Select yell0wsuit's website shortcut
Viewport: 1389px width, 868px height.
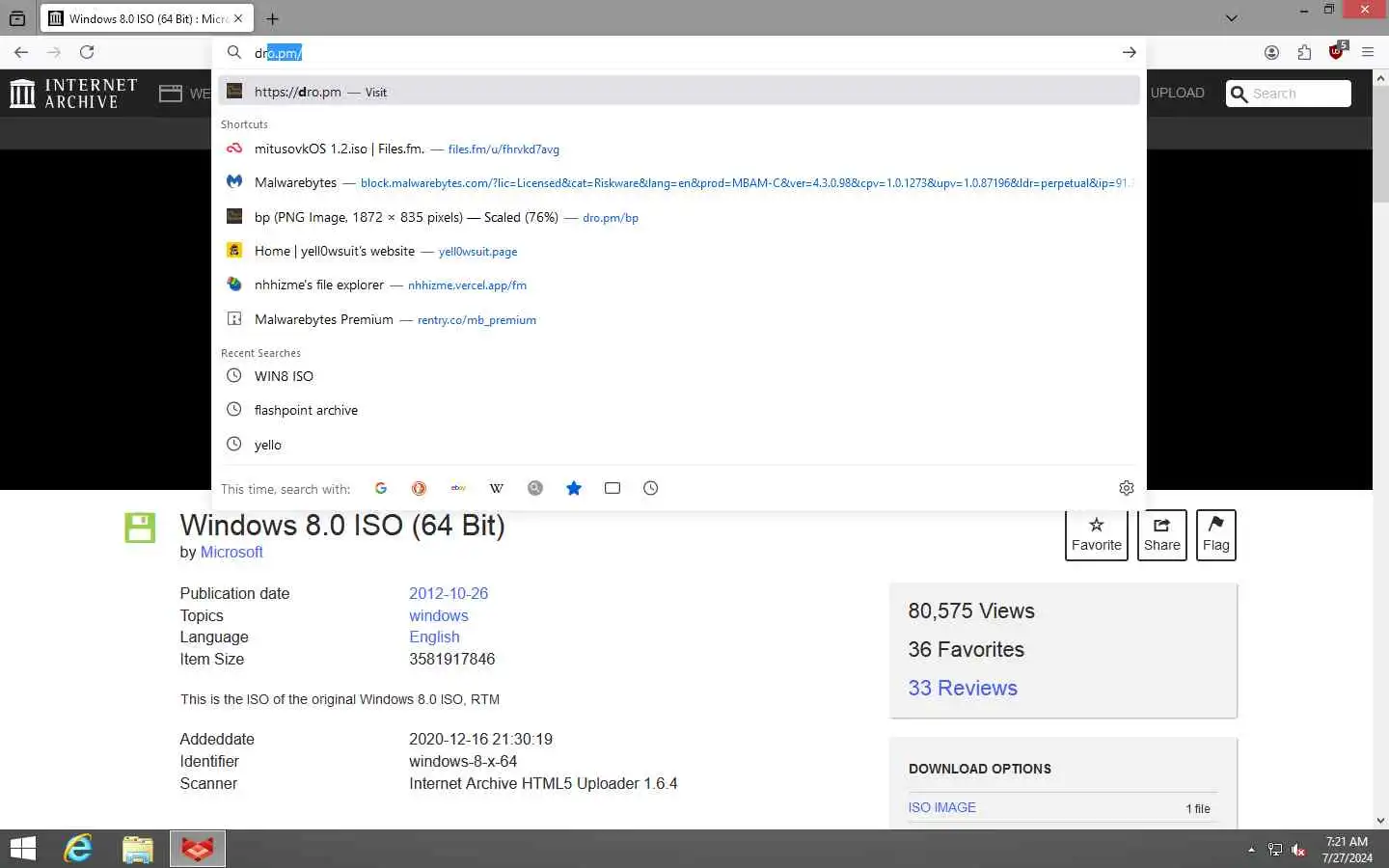tap(679, 251)
